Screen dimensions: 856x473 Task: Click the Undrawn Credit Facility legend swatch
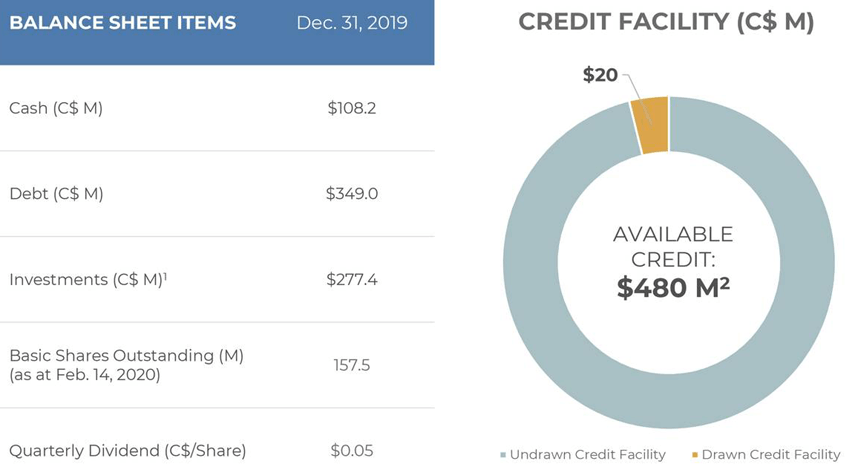pos(503,455)
